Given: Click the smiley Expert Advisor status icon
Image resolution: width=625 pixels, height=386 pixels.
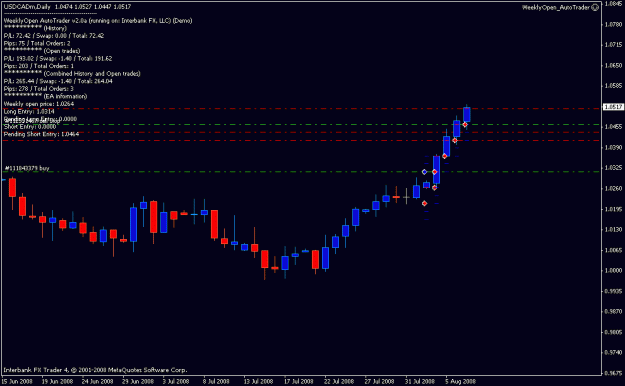Looking at the screenshot, I should (x=595, y=7).
